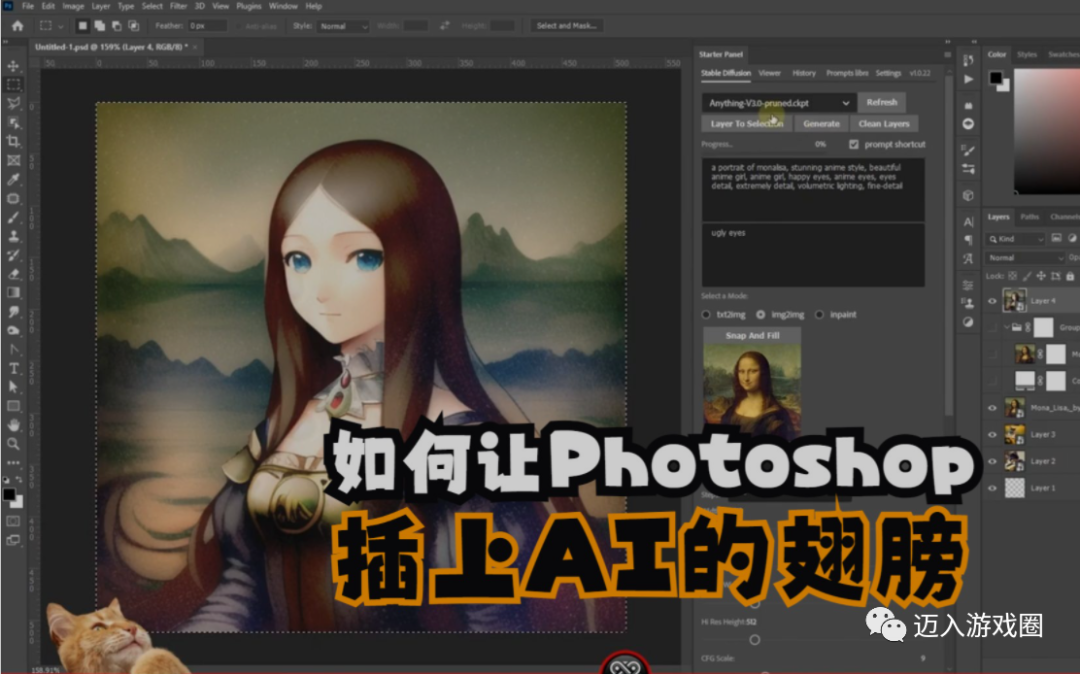Viewport: 1080px width, 674px height.
Task: Select the Eraser tool
Action: click(x=13, y=274)
